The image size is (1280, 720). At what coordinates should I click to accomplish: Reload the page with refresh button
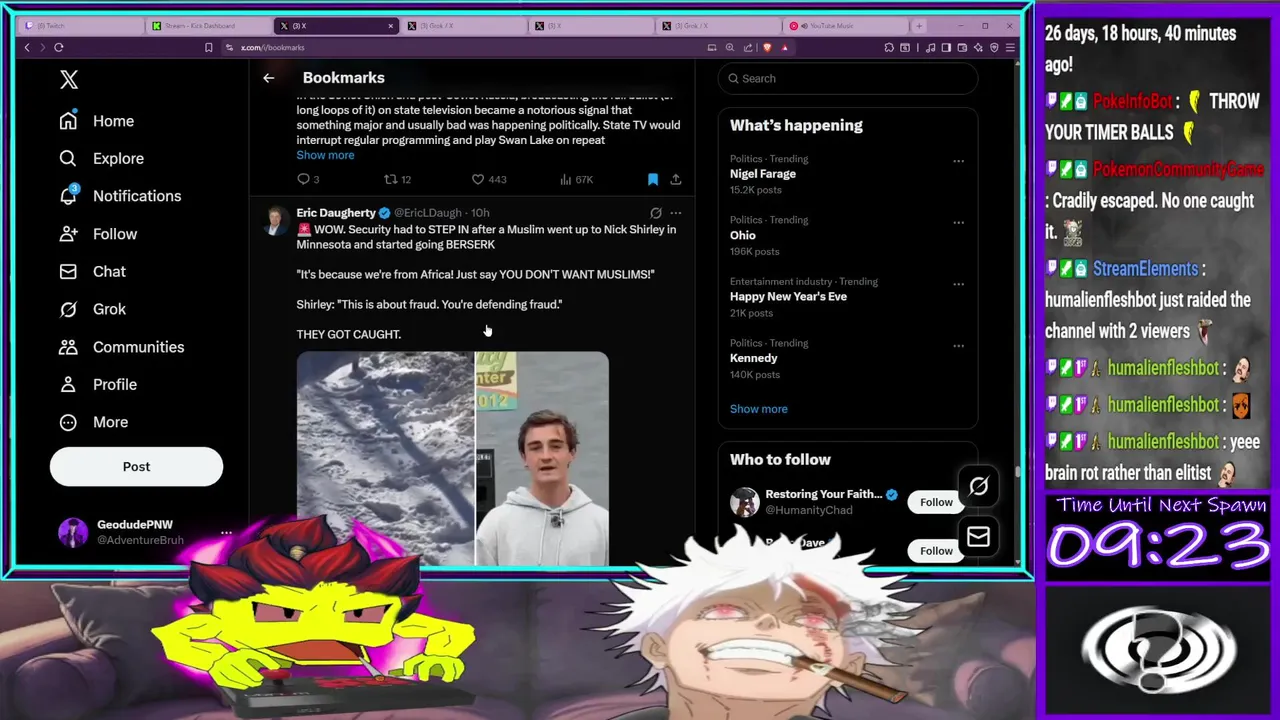pyautogui.click(x=59, y=47)
